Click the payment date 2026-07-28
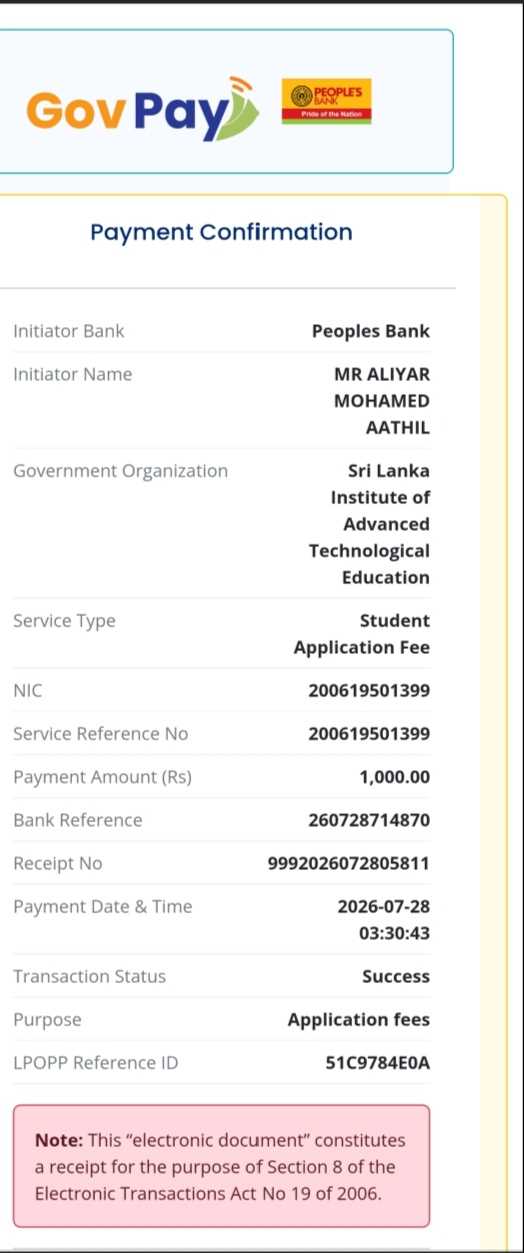Image resolution: width=524 pixels, height=1253 pixels. coord(384,907)
